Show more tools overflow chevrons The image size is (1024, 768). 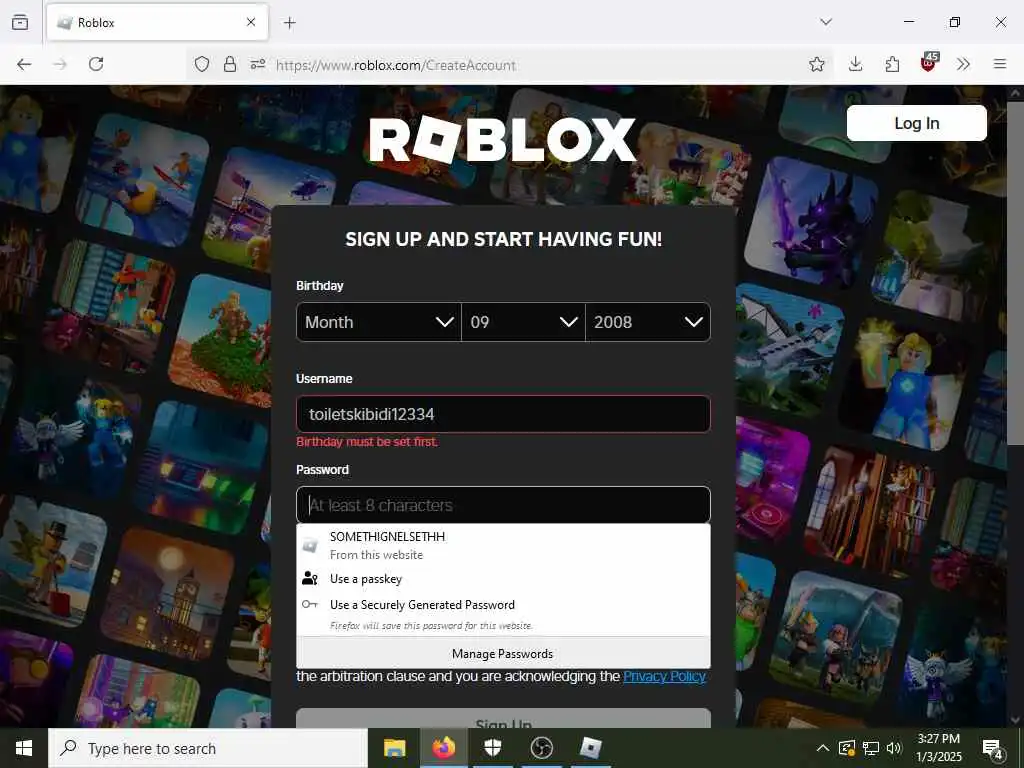963,64
